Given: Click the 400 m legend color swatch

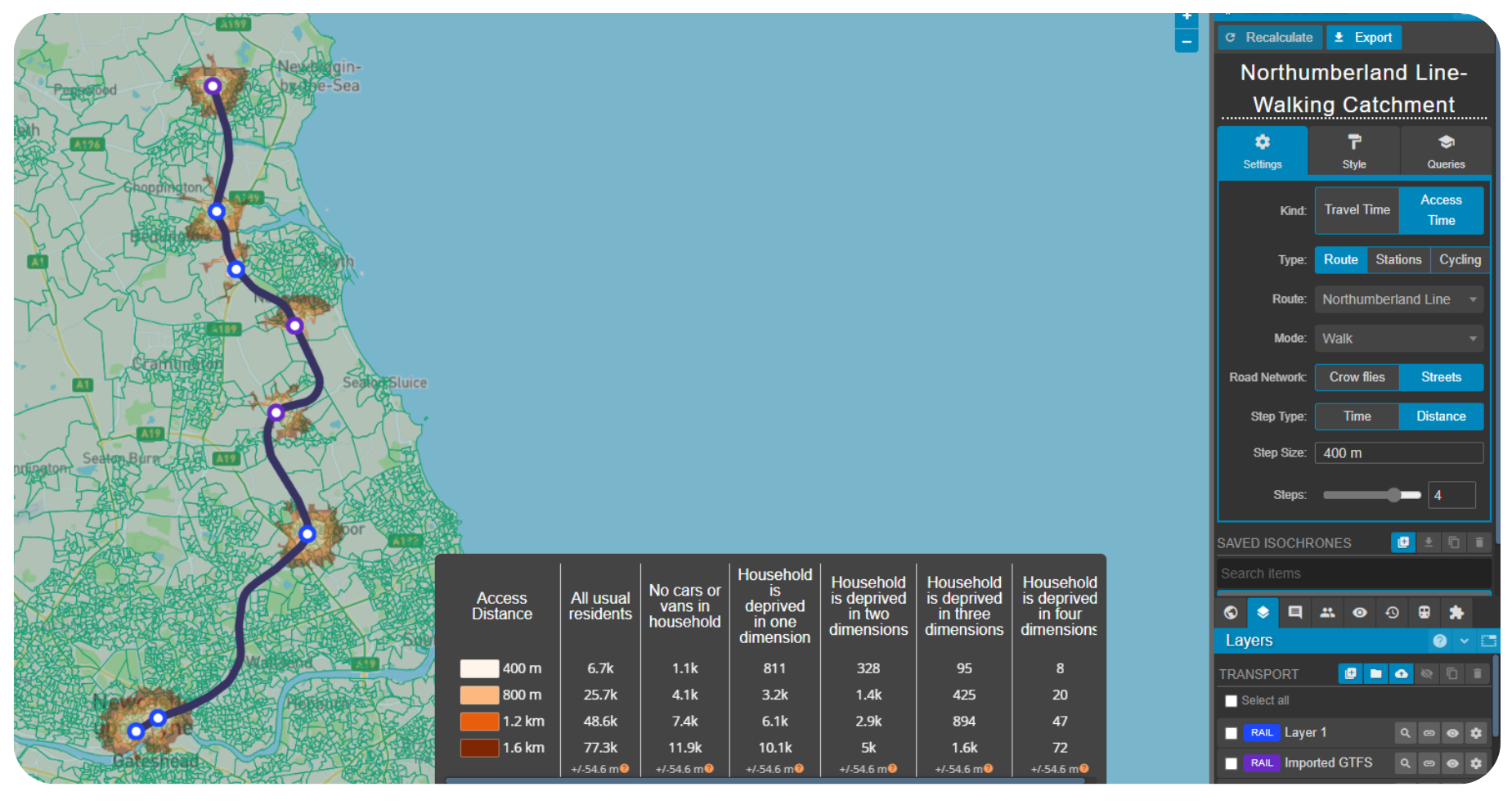Looking at the screenshot, I should coord(479,668).
